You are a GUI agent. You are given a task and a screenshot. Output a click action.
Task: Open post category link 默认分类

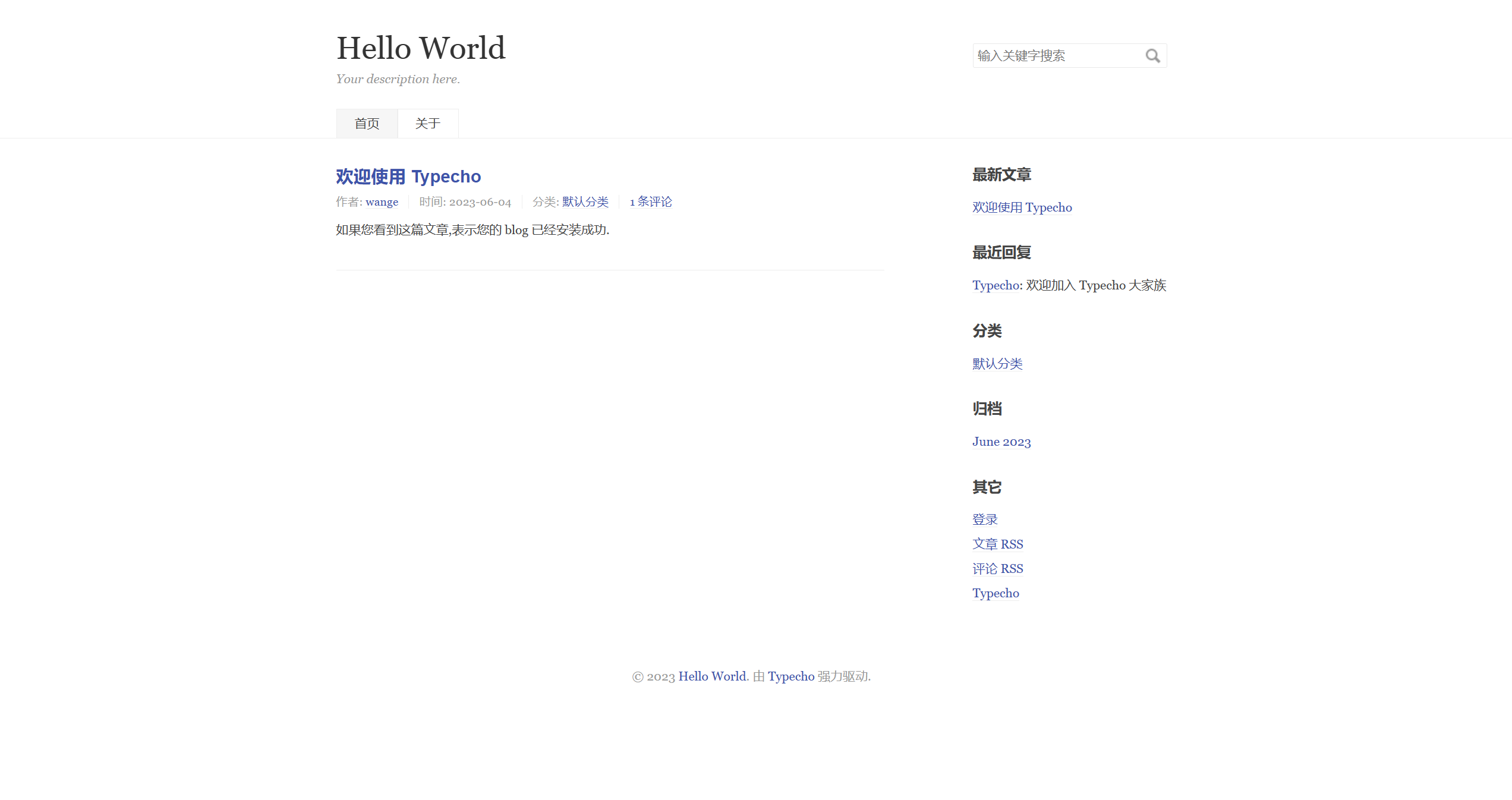585,202
